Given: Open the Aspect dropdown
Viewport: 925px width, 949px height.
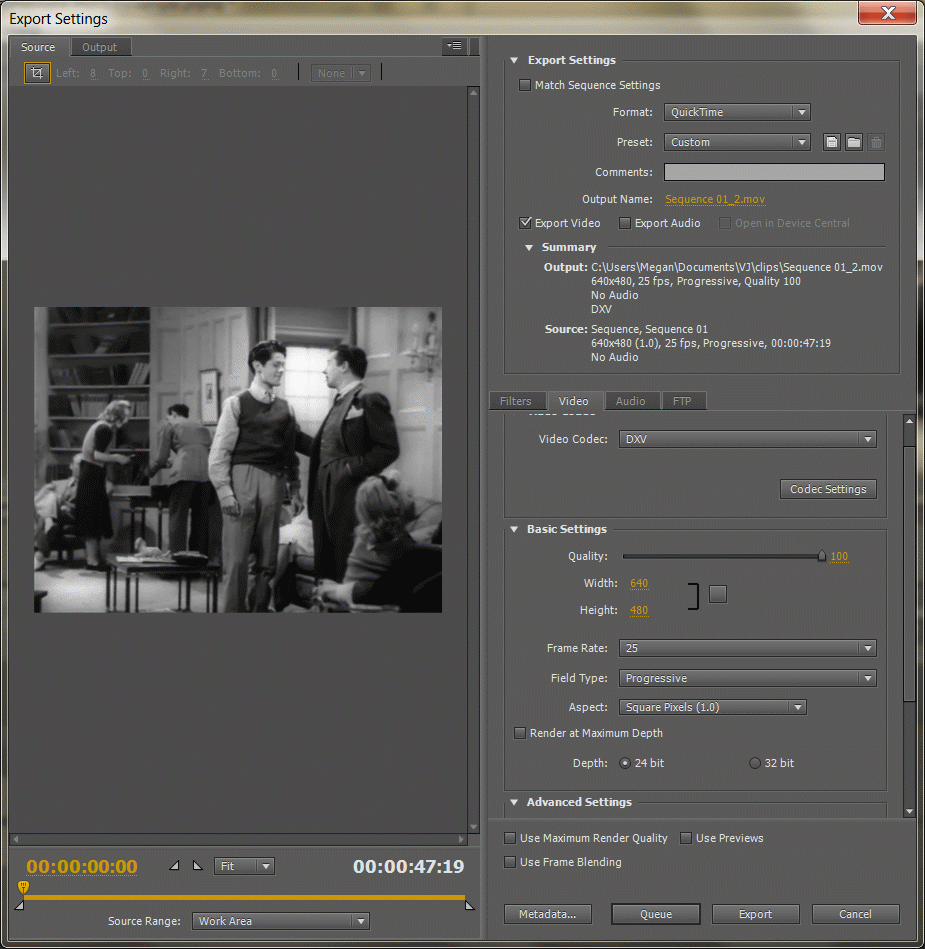Looking at the screenshot, I should click(x=713, y=707).
